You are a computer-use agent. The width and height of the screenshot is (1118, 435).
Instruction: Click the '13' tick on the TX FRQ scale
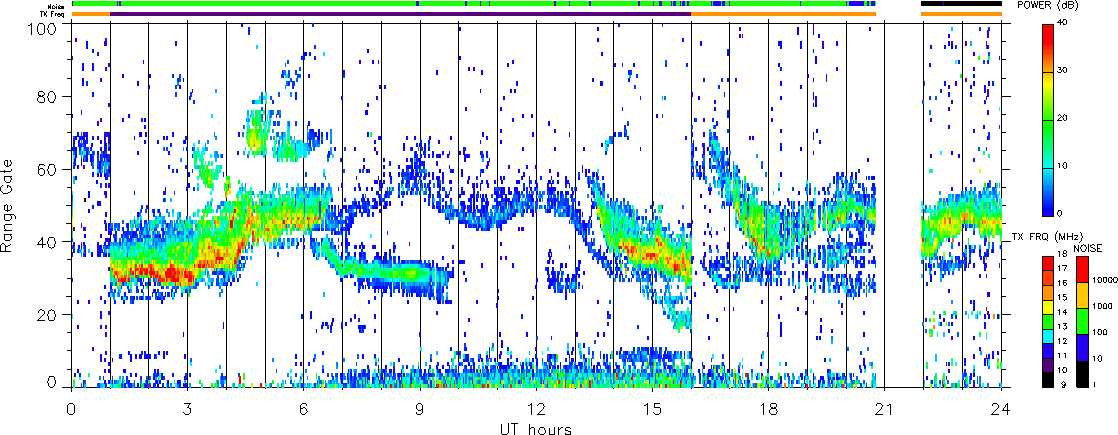point(1062,327)
